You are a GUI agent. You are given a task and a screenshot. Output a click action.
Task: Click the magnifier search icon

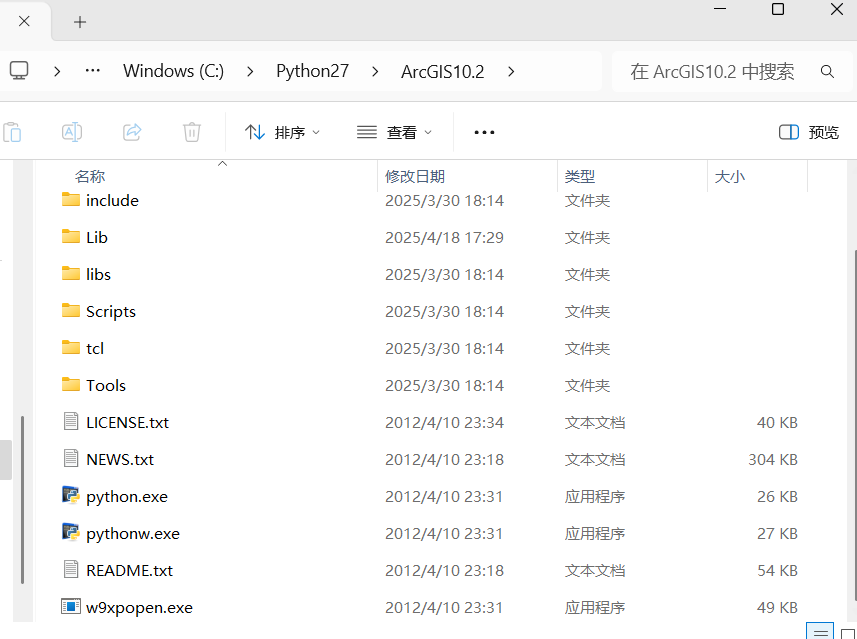click(x=827, y=72)
